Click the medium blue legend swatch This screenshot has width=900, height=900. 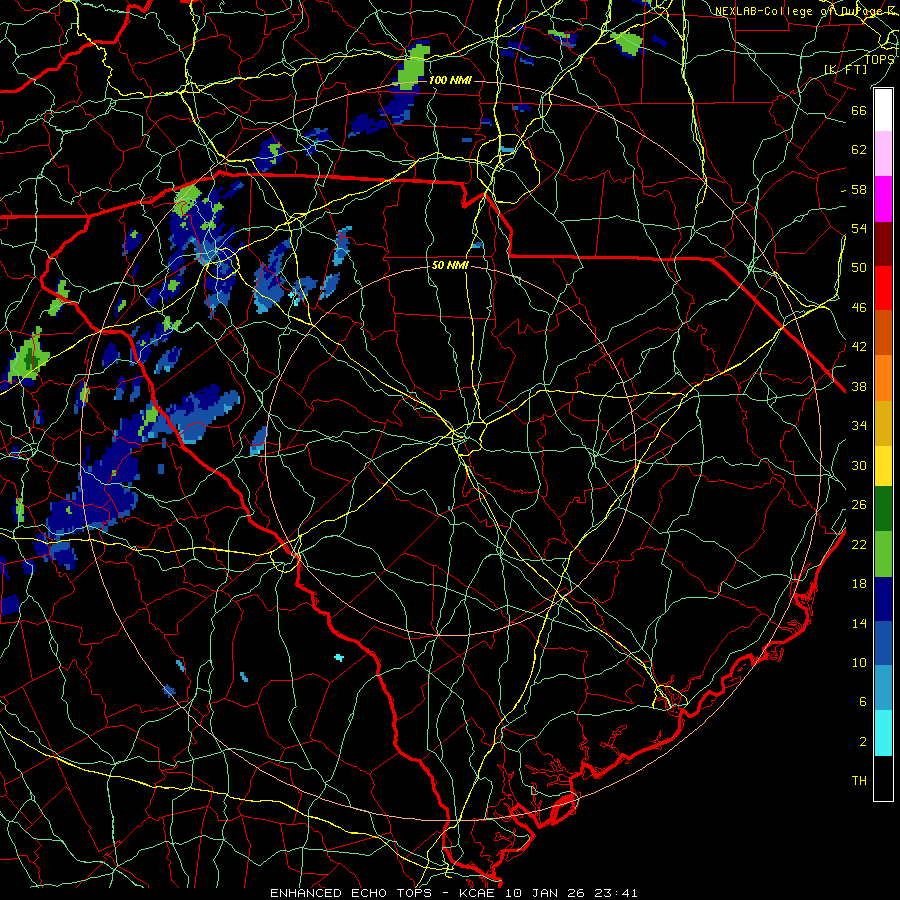pyautogui.click(x=883, y=643)
